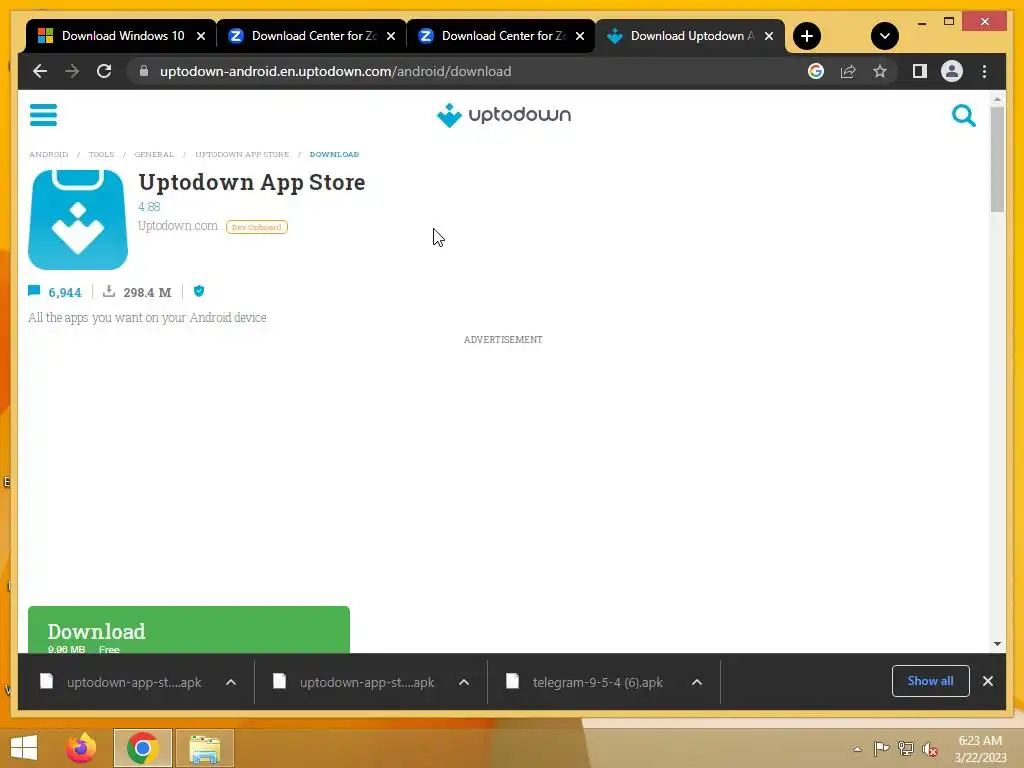The height and width of the screenshot is (768, 1024).
Task: Open Firefox from the taskbar
Action: tap(81, 748)
